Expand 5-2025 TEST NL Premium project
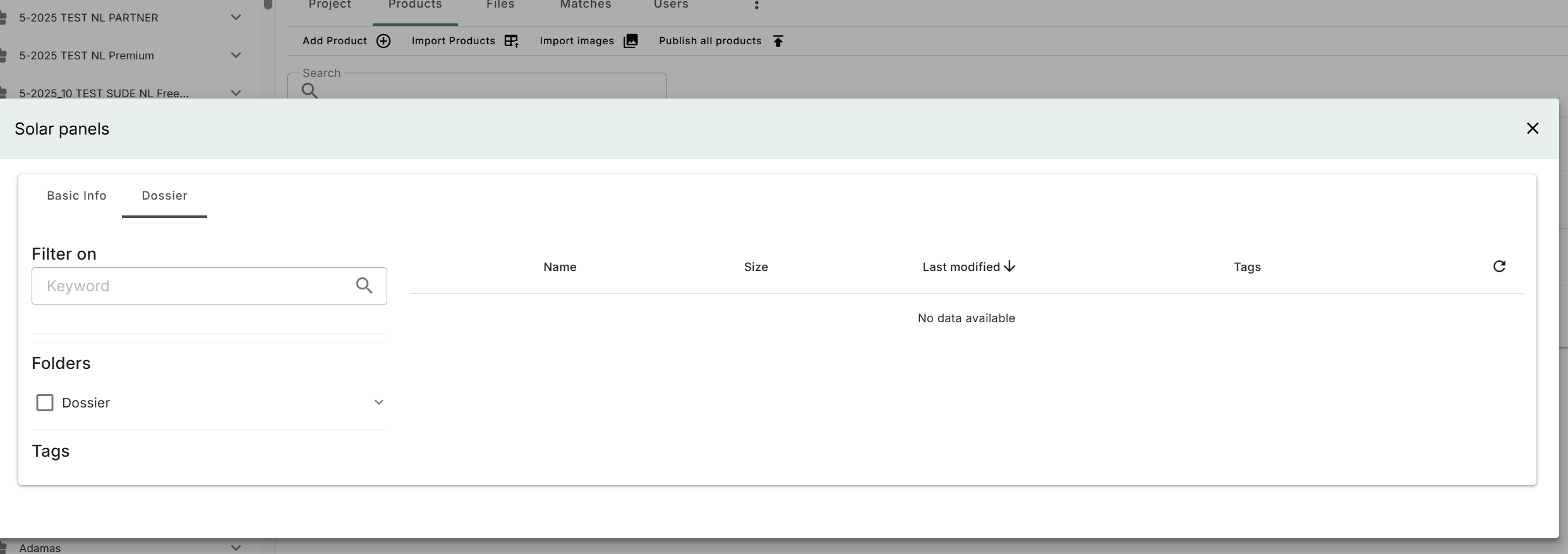 pyautogui.click(x=236, y=56)
